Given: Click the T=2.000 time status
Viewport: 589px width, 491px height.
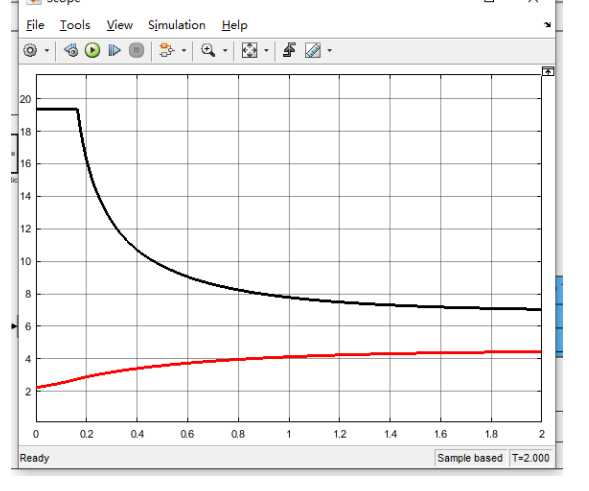Looking at the screenshot, I should click(x=531, y=458).
